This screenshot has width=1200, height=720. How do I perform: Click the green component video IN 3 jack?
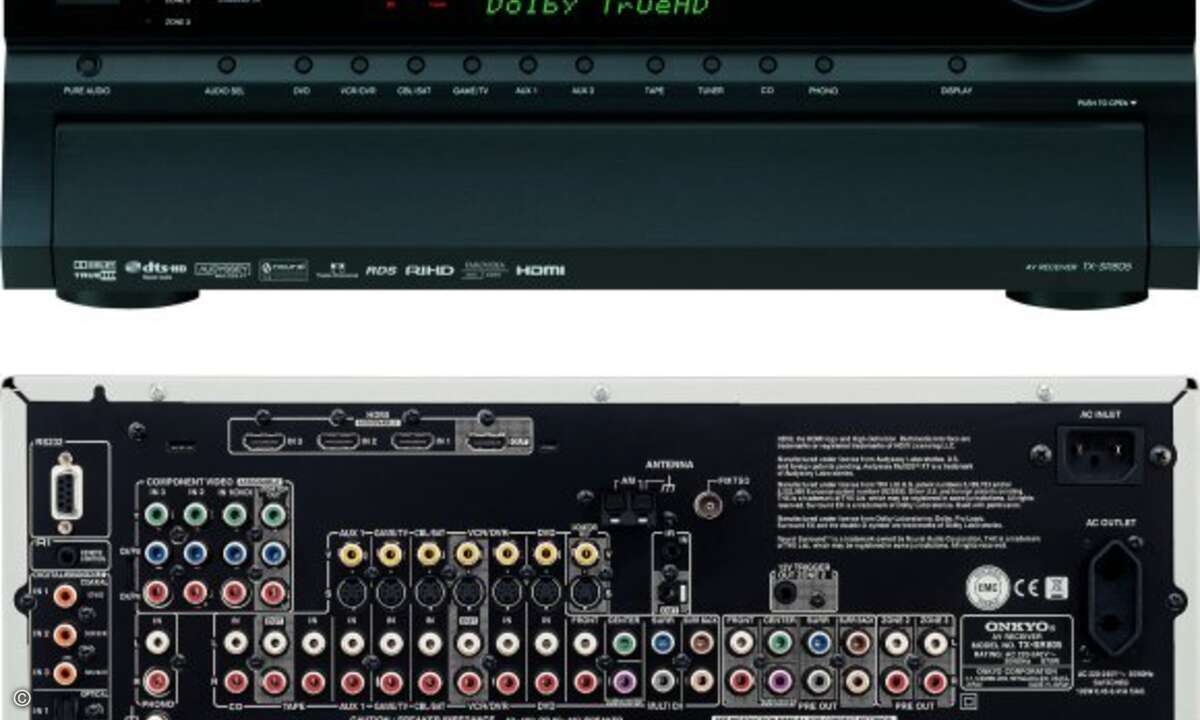coord(156,514)
